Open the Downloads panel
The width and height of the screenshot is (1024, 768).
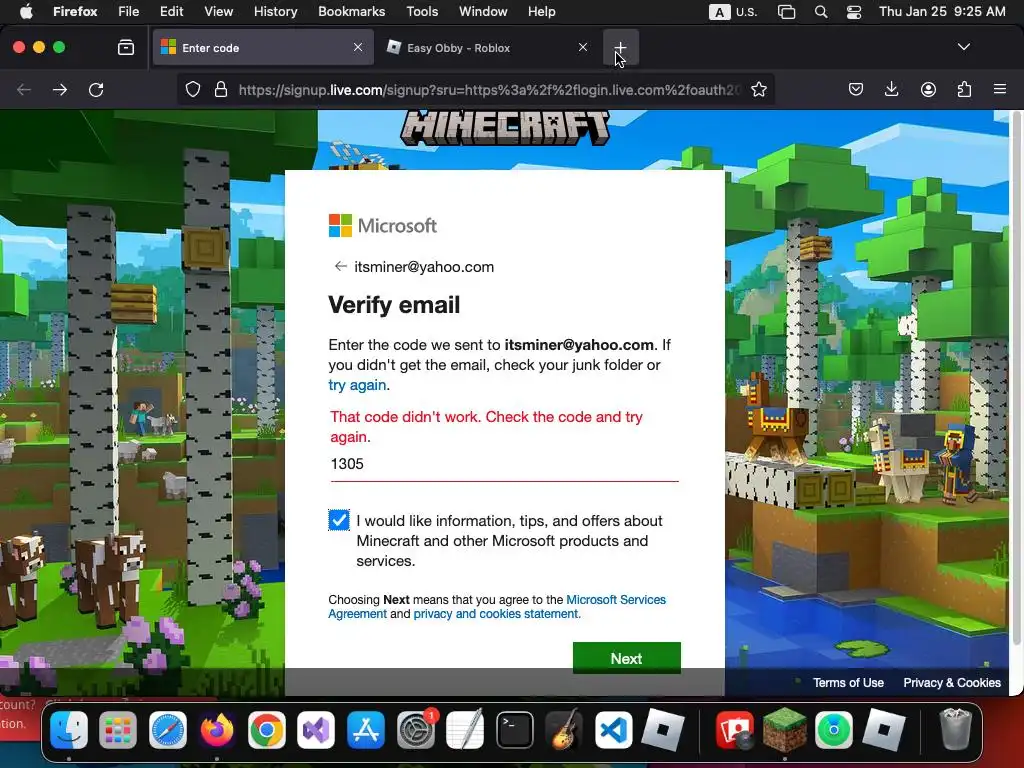click(891, 89)
